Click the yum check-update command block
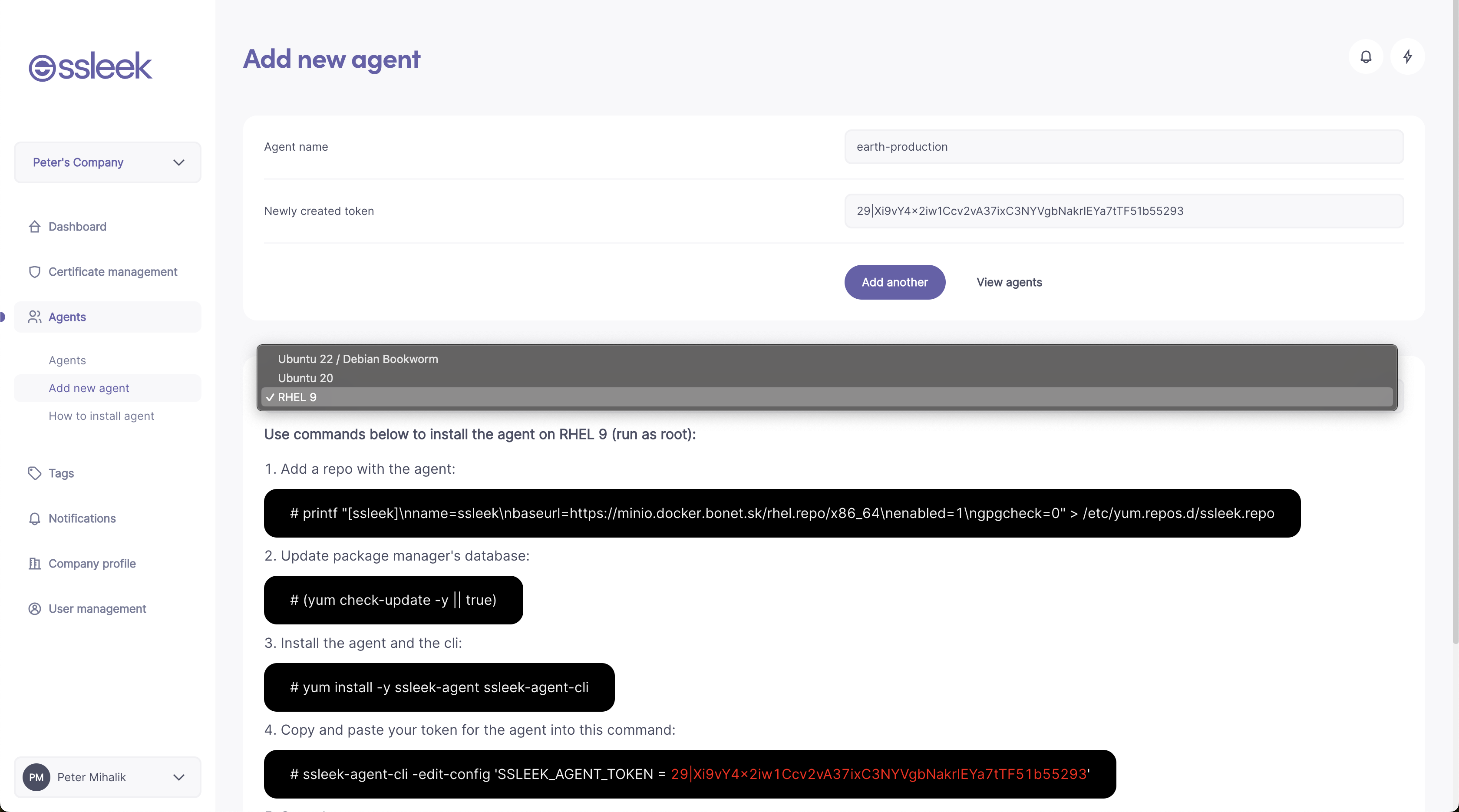The image size is (1459, 812). [x=393, y=600]
